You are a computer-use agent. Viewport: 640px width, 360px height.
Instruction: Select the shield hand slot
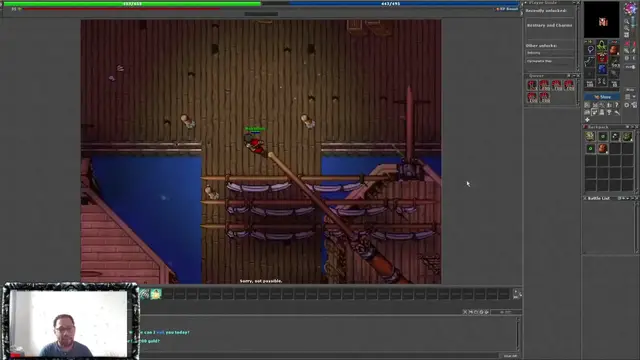click(x=613, y=62)
